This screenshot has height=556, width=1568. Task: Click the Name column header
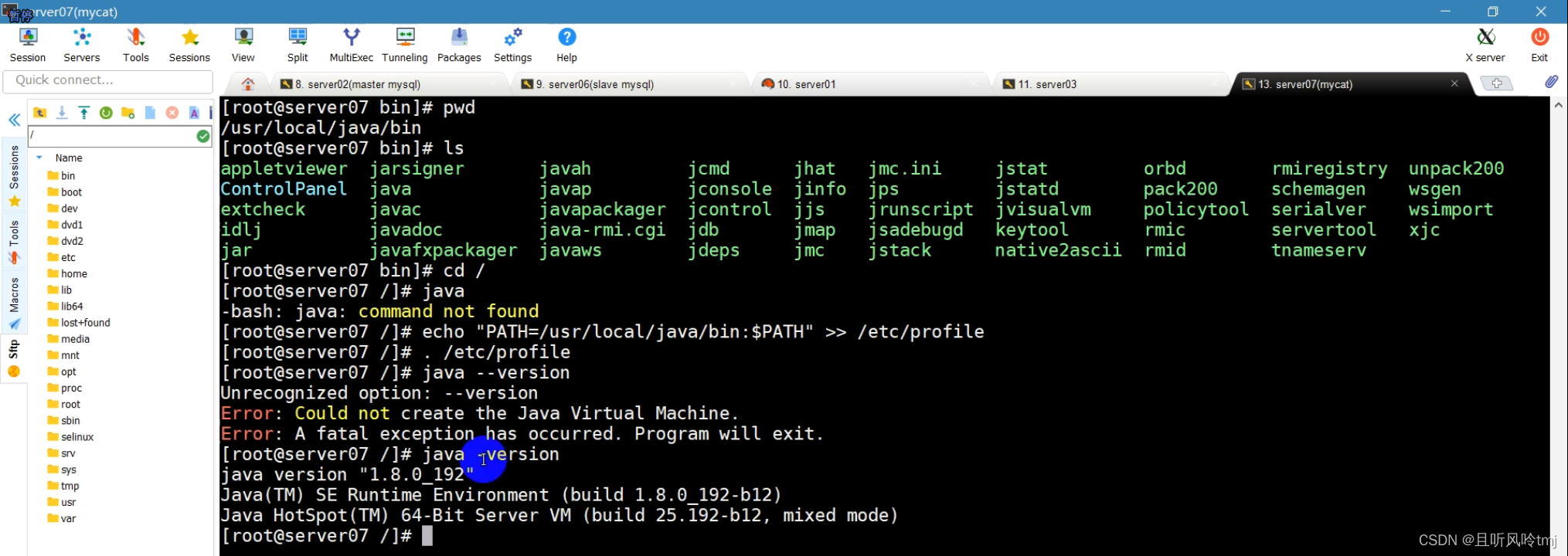[x=69, y=158]
